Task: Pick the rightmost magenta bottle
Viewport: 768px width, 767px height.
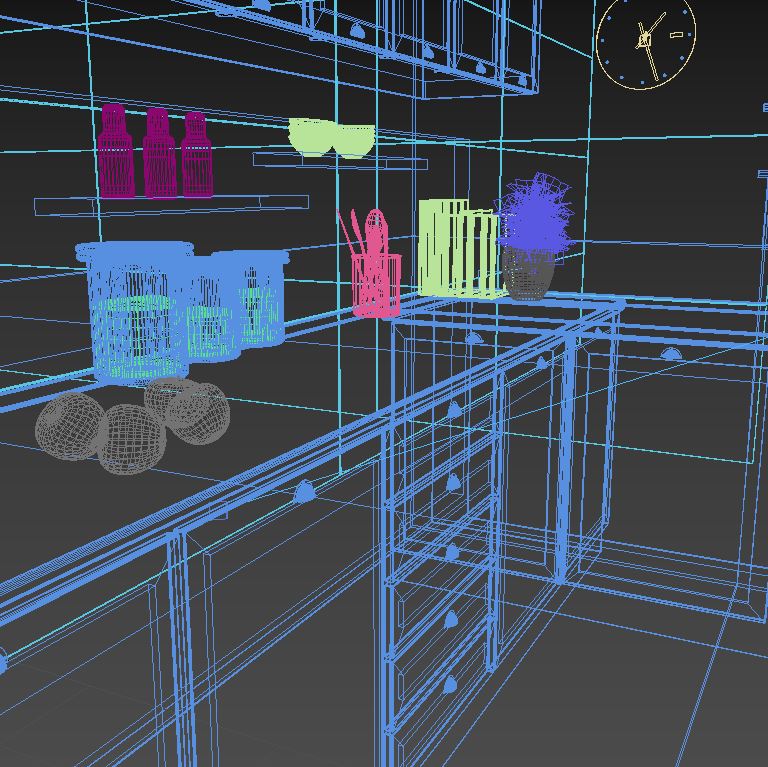Action: pos(196,156)
